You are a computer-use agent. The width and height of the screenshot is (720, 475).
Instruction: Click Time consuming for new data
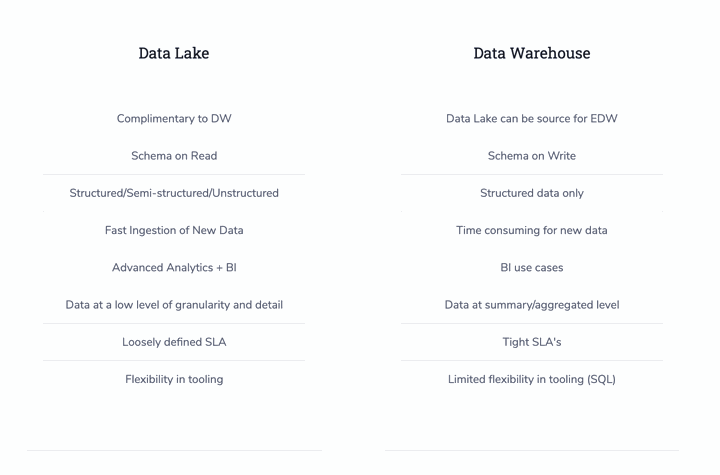532,230
